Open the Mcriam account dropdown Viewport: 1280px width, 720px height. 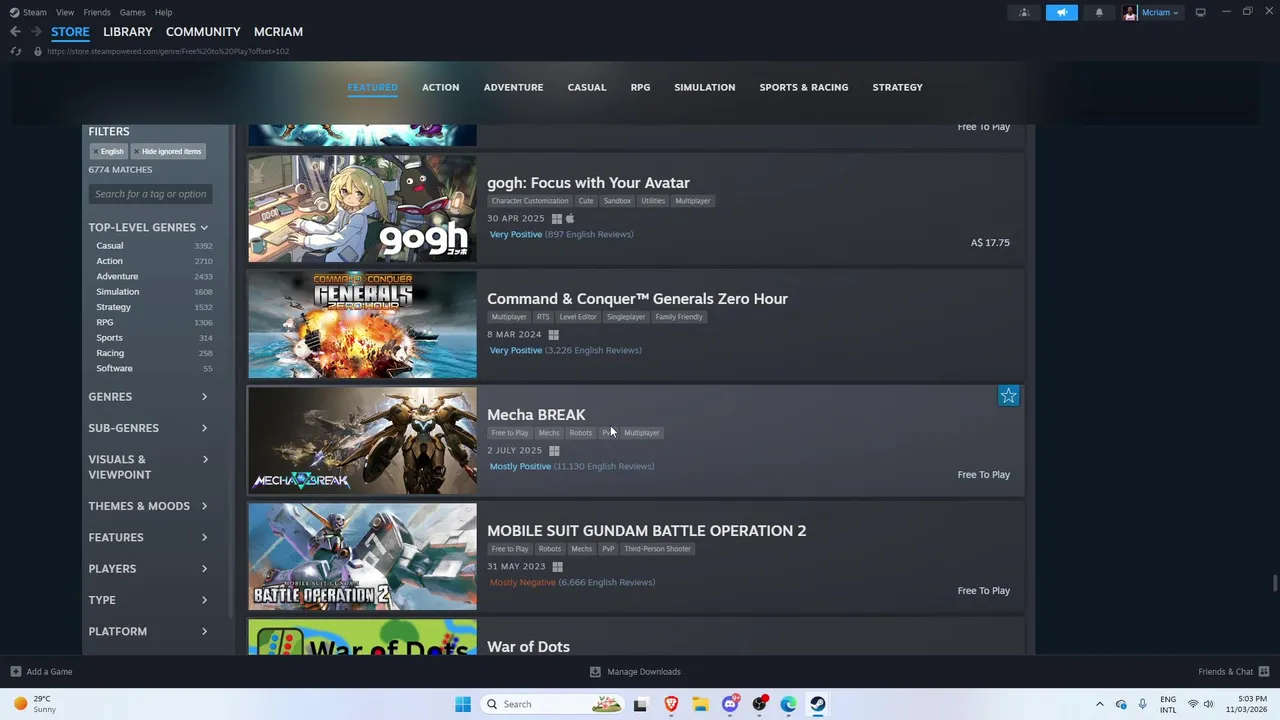[1160, 12]
